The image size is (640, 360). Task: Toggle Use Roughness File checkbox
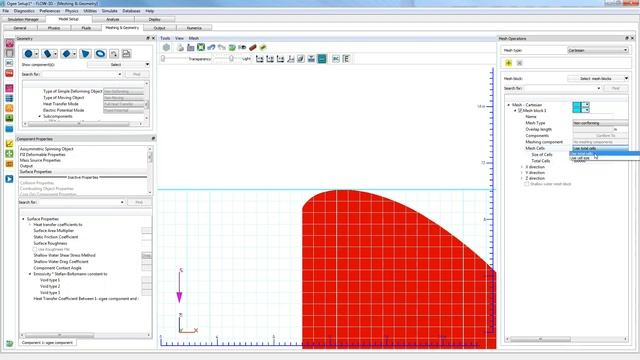(35, 249)
